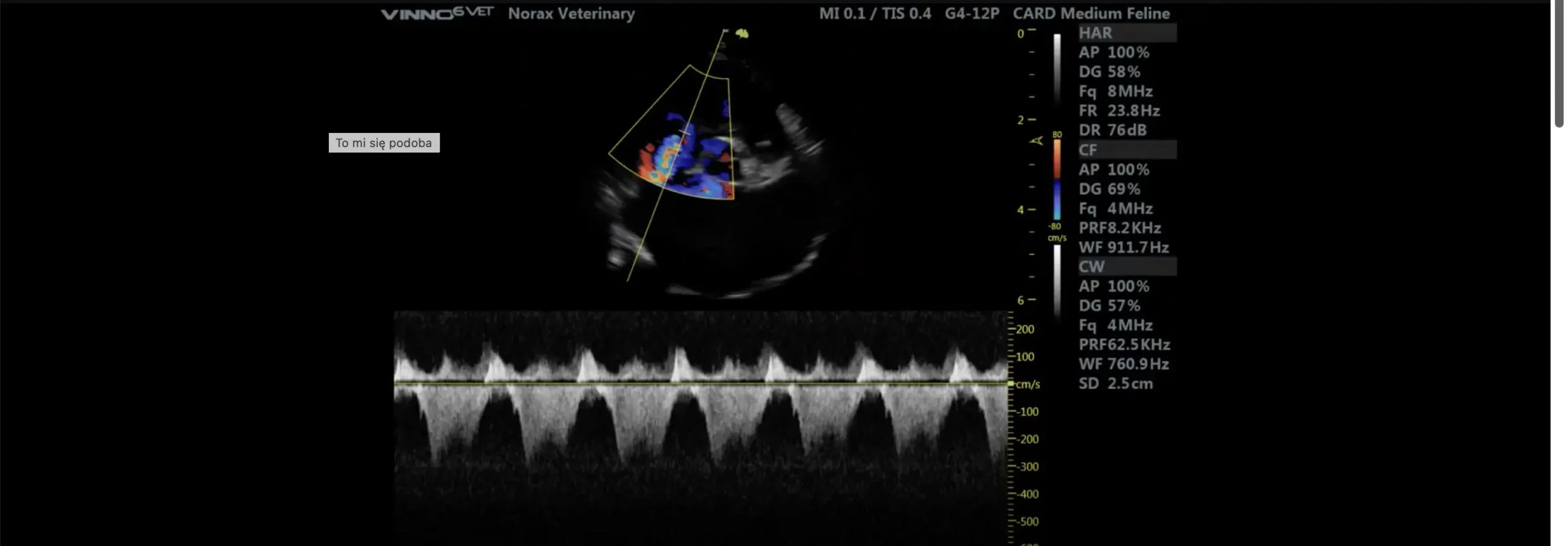Click the page vertical scrollbar thumb
This screenshot has height=546, width=1568.
1559,61
